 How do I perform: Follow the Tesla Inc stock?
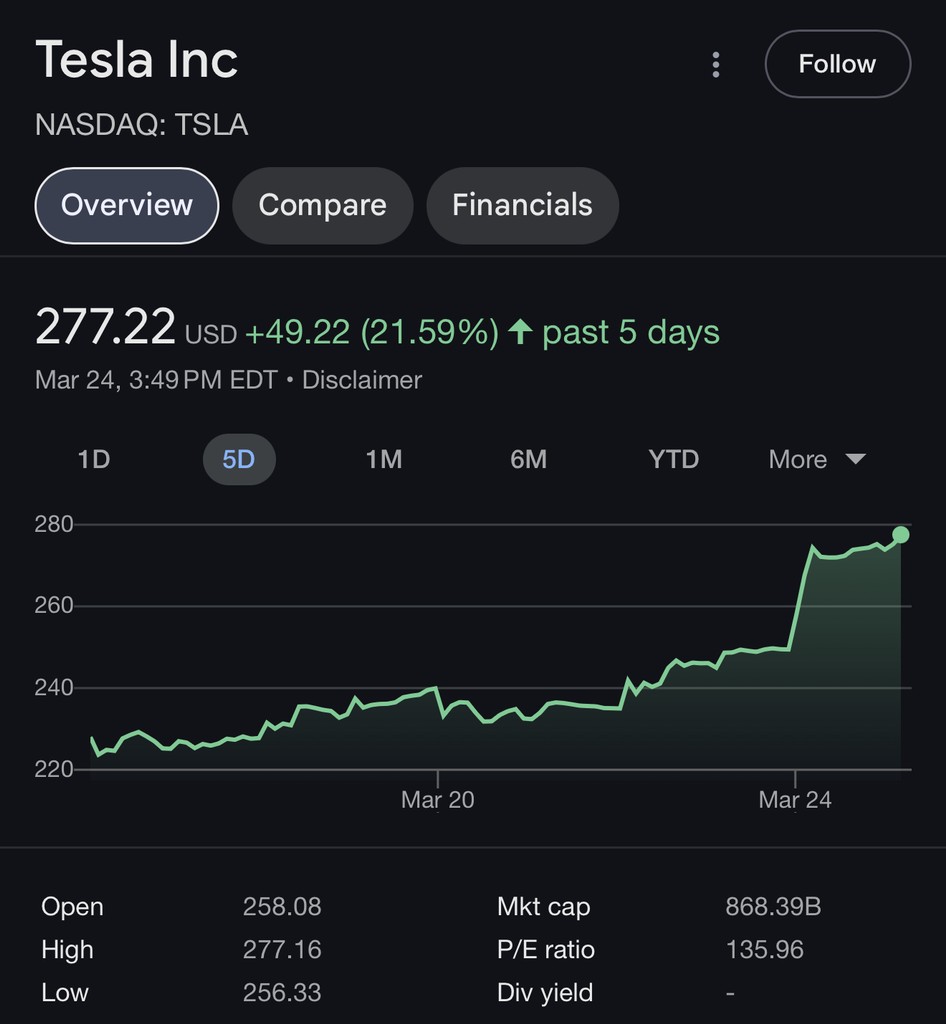(837, 64)
